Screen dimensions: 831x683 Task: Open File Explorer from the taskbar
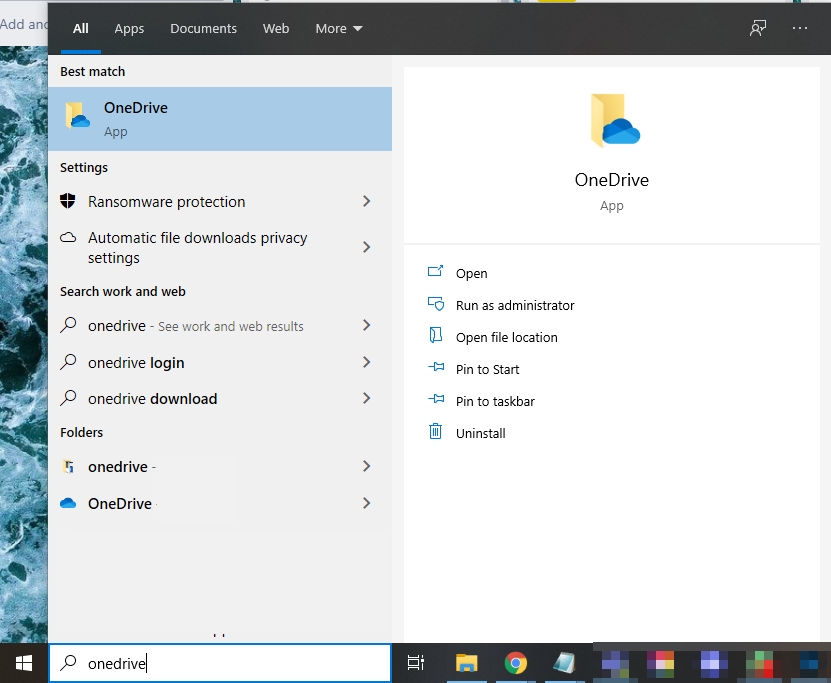coord(466,663)
